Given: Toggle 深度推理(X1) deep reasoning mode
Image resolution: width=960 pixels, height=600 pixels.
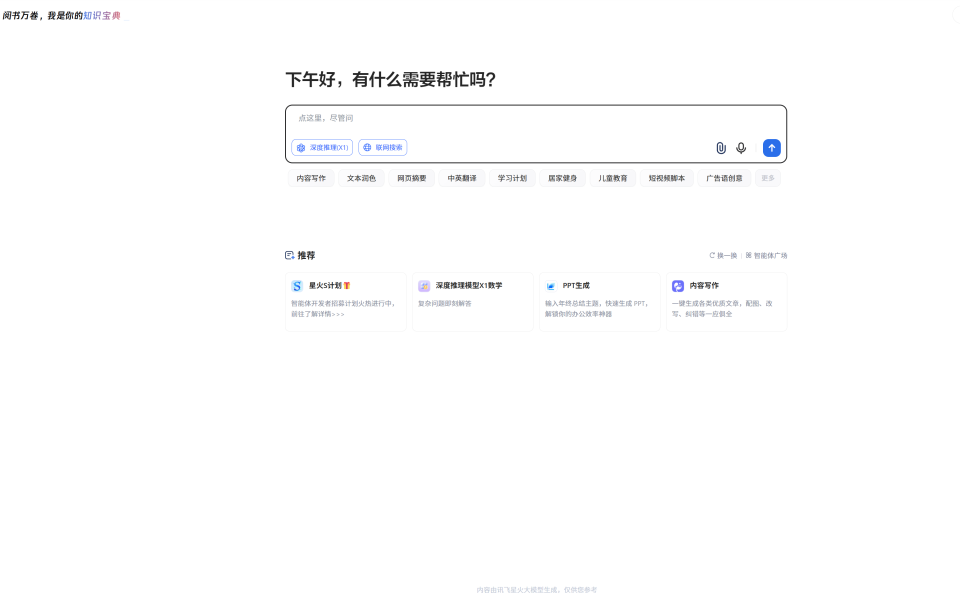Looking at the screenshot, I should coord(322,148).
